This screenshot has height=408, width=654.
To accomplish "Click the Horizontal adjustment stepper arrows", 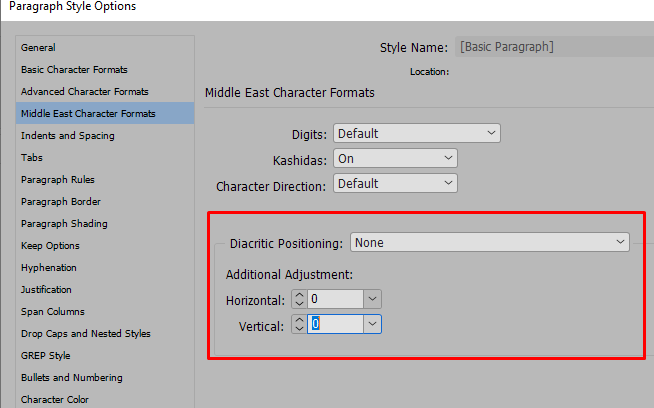I will click(x=299, y=299).
